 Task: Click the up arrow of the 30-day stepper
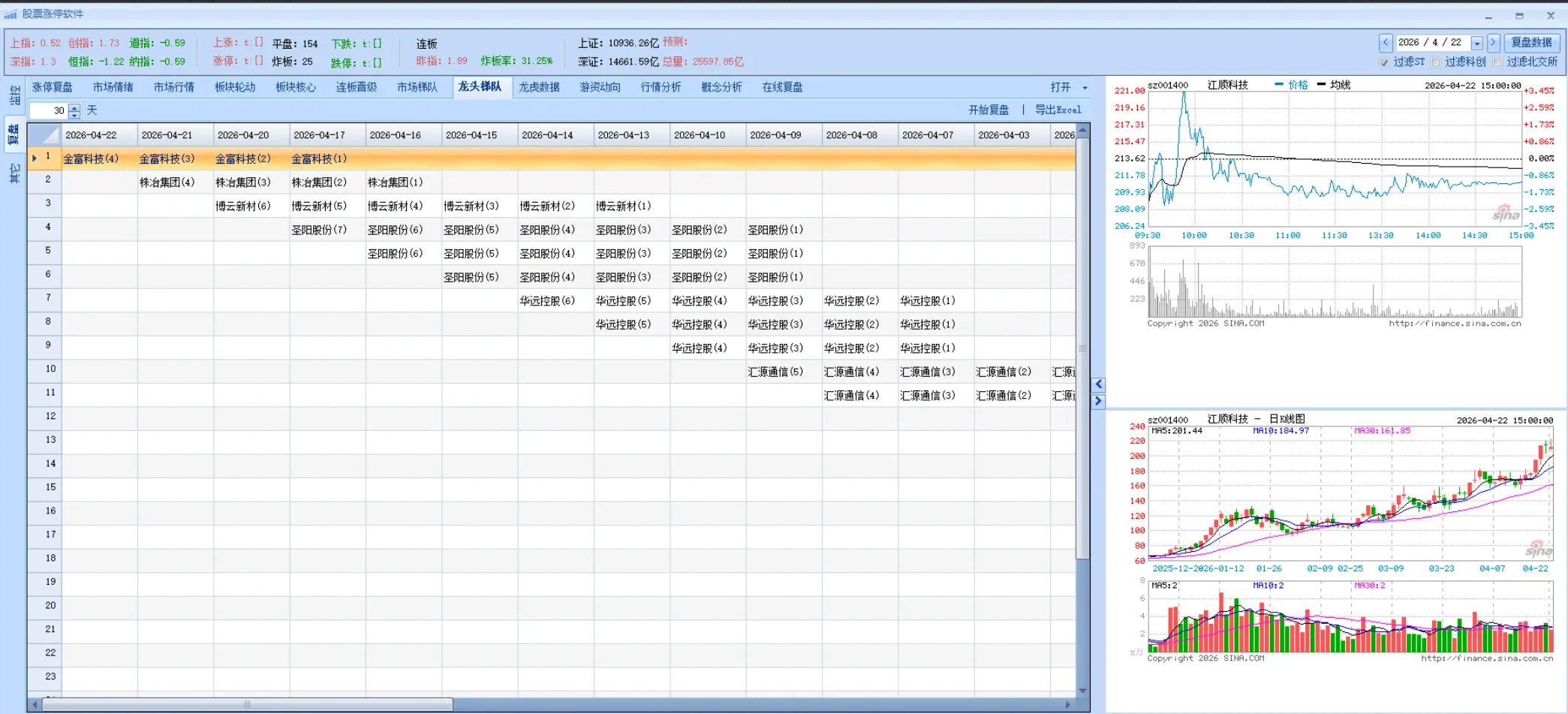(74, 110)
